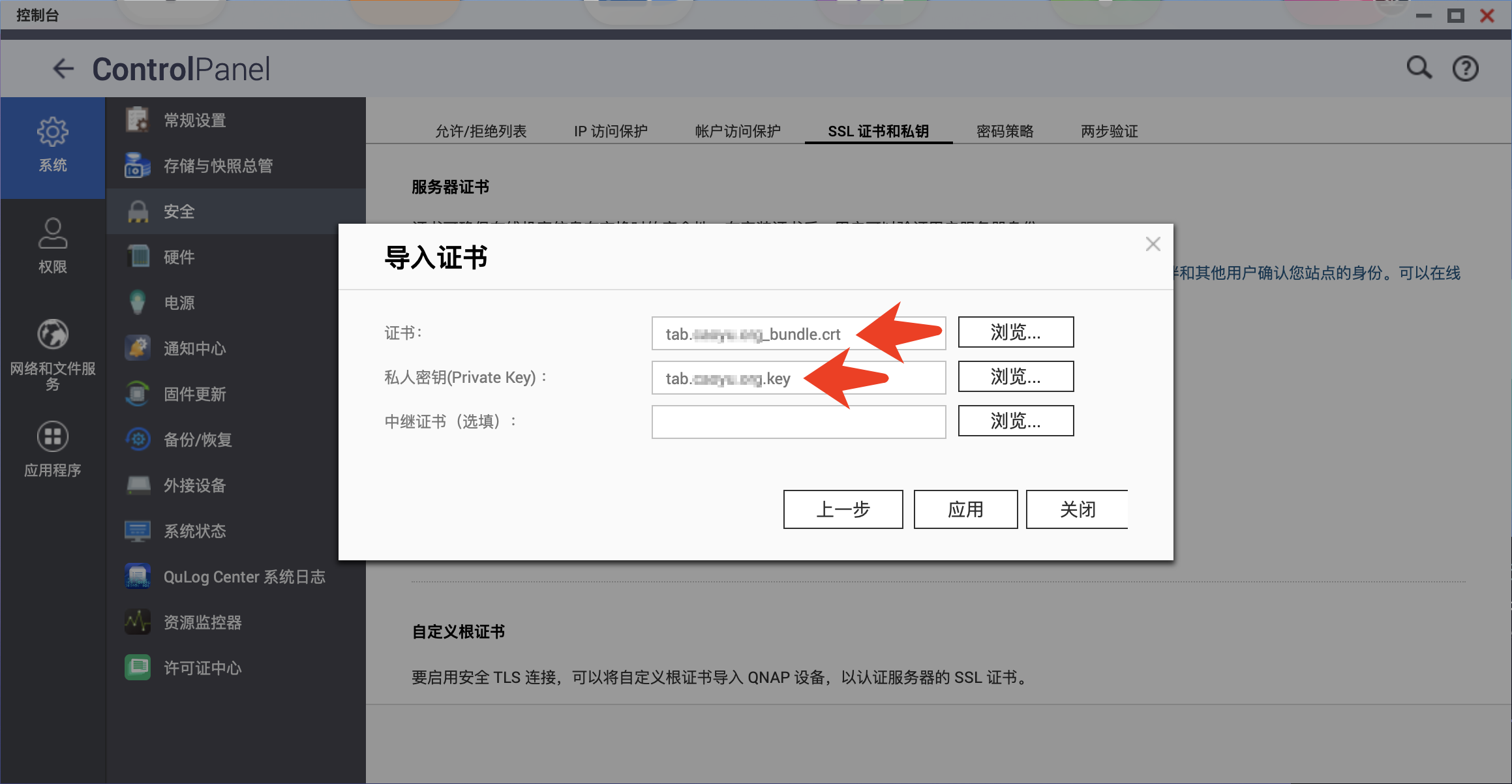Viewport: 1512px width, 784px height.
Task: Click the 硬件 chip icon
Action: pos(138,257)
